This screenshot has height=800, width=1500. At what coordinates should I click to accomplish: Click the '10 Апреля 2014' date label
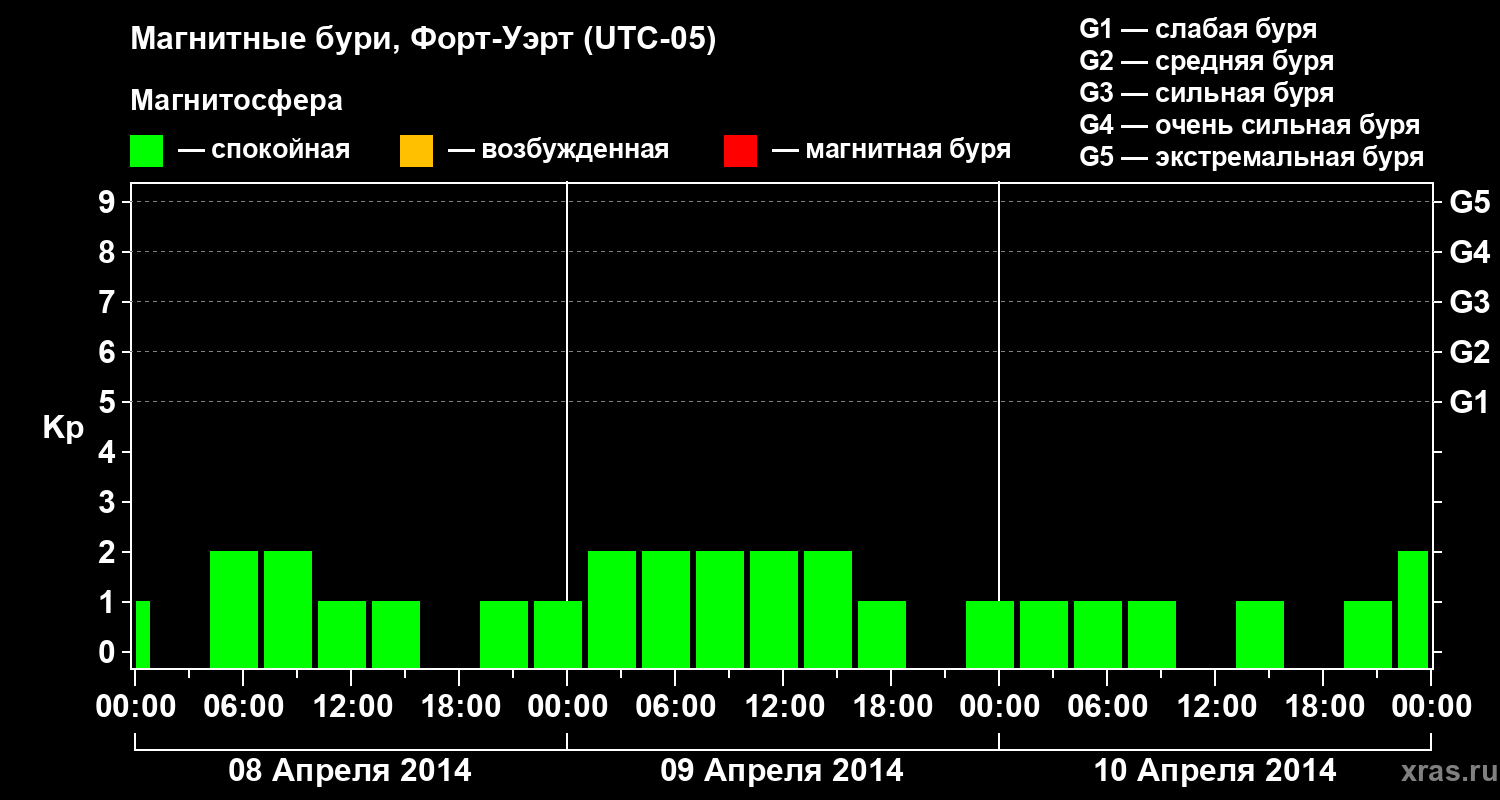coord(1215,770)
